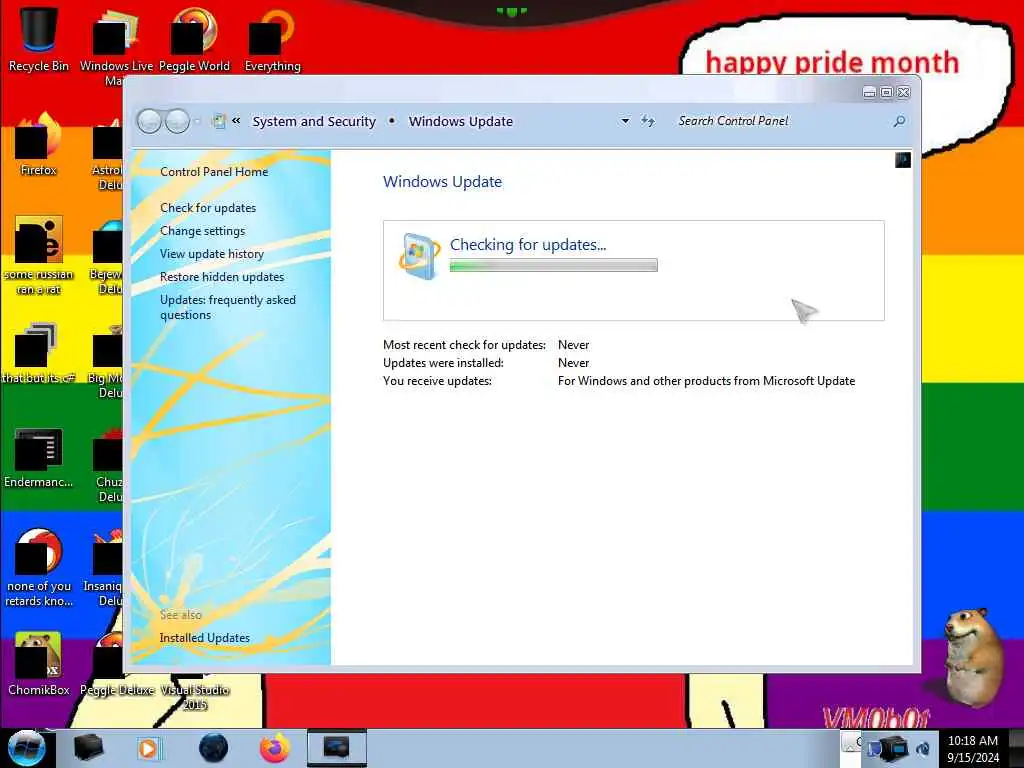Click the taskbar clock showing 10:18 AM
Viewport: 1024px width, 768px height.
973,749
